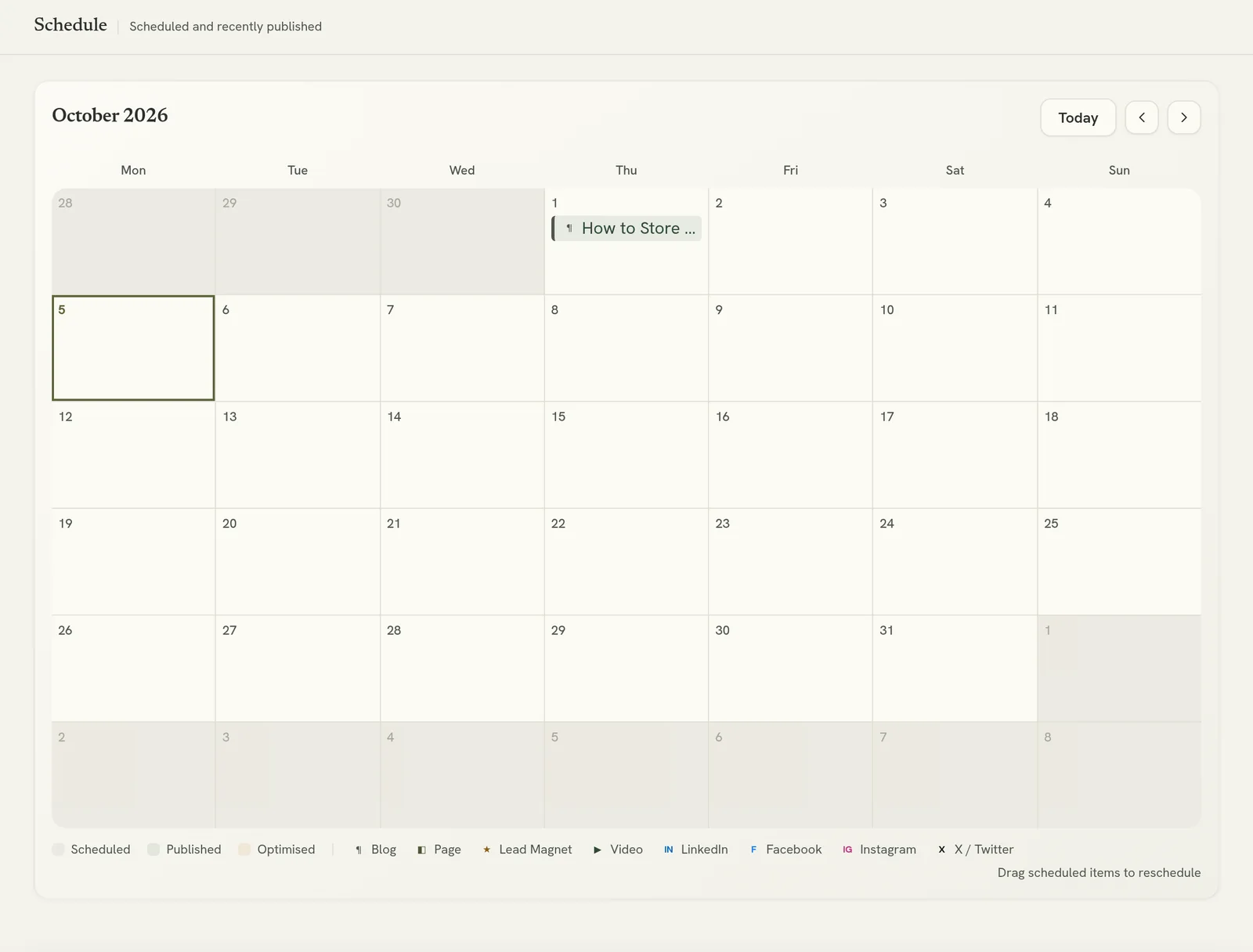This screenshot has width=1253, height=952.
Task: Click the Facebook F icon in the legend
Action: [753, 849]
